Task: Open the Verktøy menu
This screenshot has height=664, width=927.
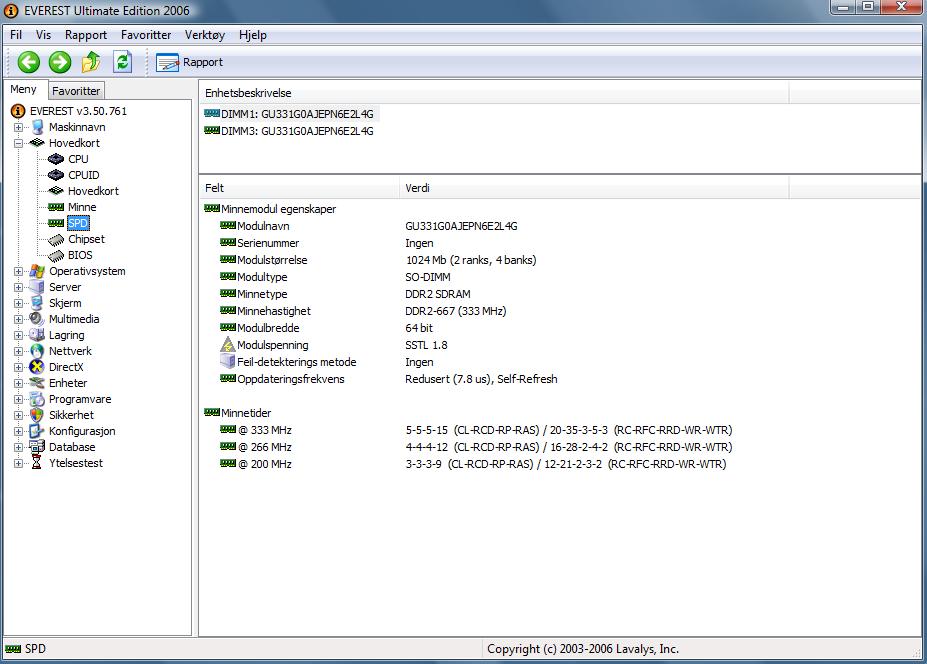Action: click(x=205, y=35)
